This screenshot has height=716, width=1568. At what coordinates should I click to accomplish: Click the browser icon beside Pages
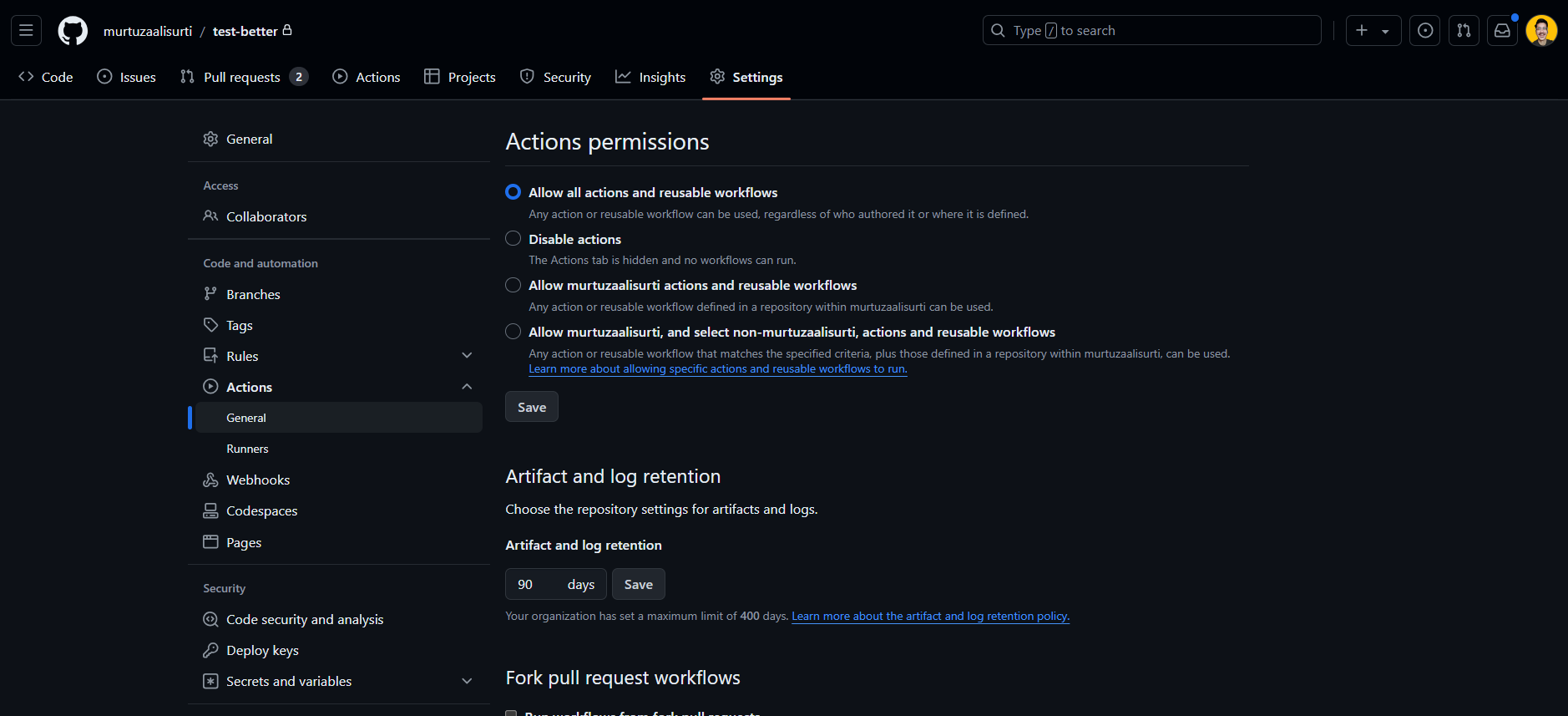(x=210, y=542)
